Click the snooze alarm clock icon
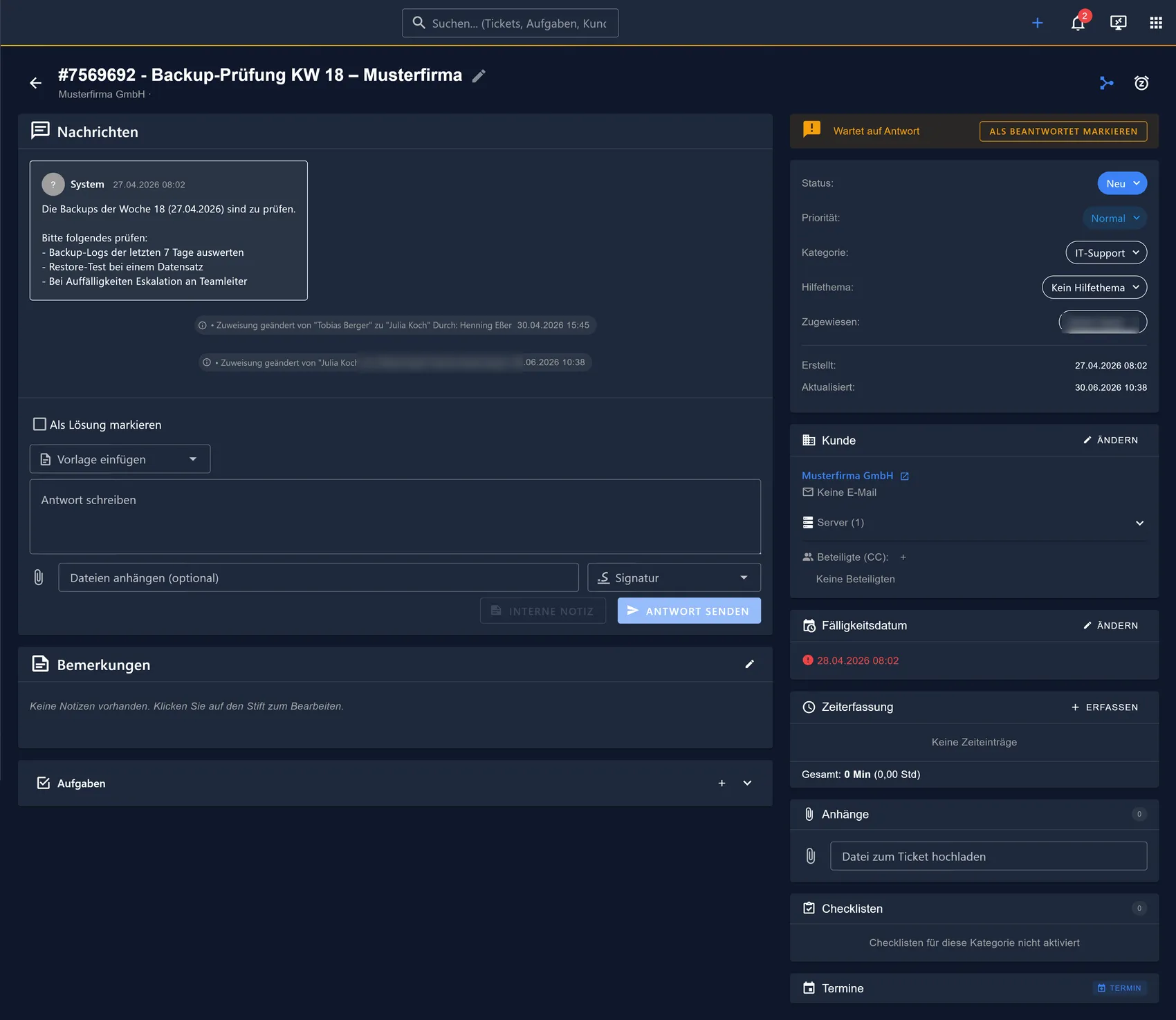 [1141, 83]
